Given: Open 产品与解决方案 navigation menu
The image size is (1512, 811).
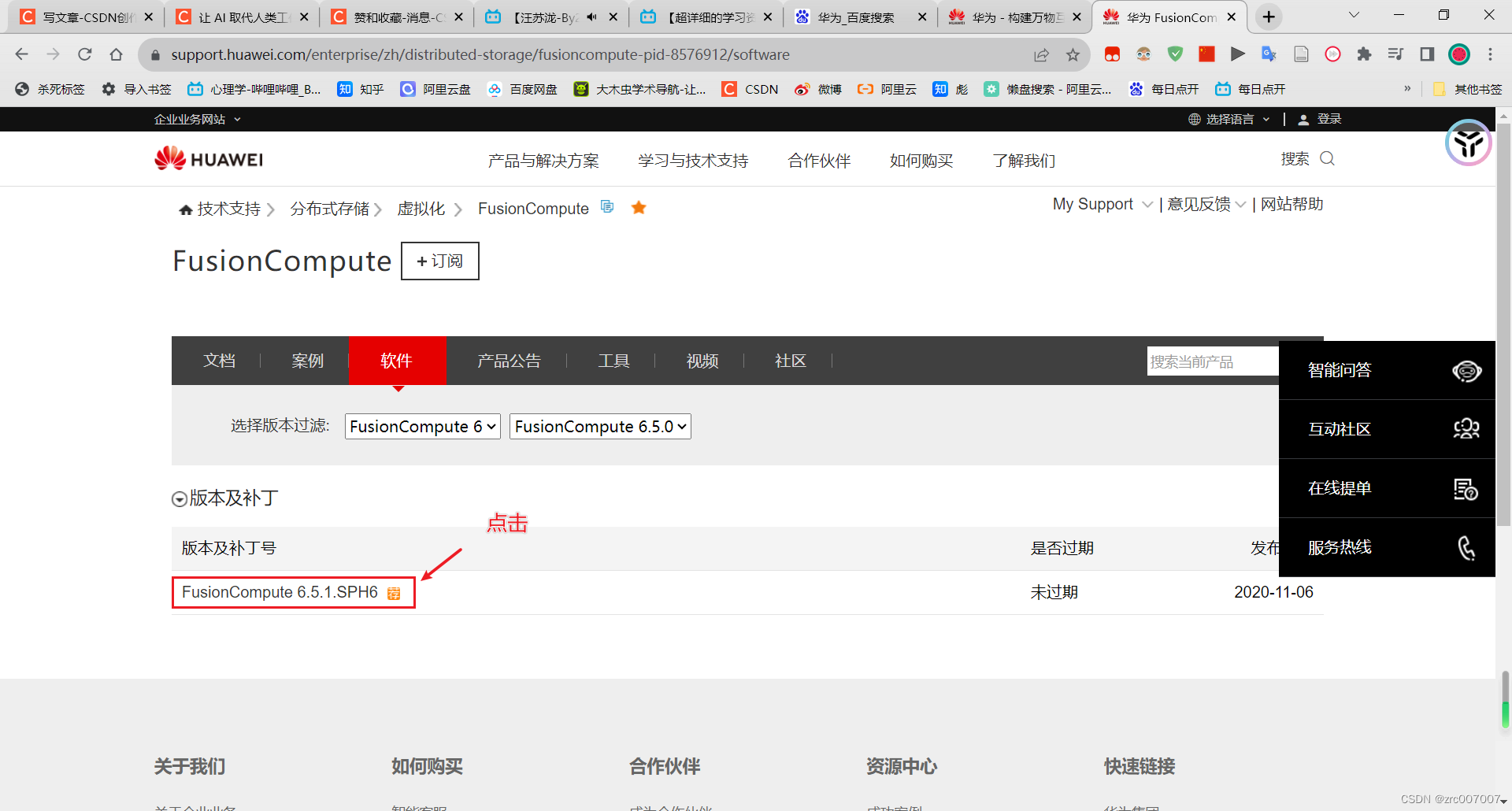Looking at the screenshot, I should (543, 161).
